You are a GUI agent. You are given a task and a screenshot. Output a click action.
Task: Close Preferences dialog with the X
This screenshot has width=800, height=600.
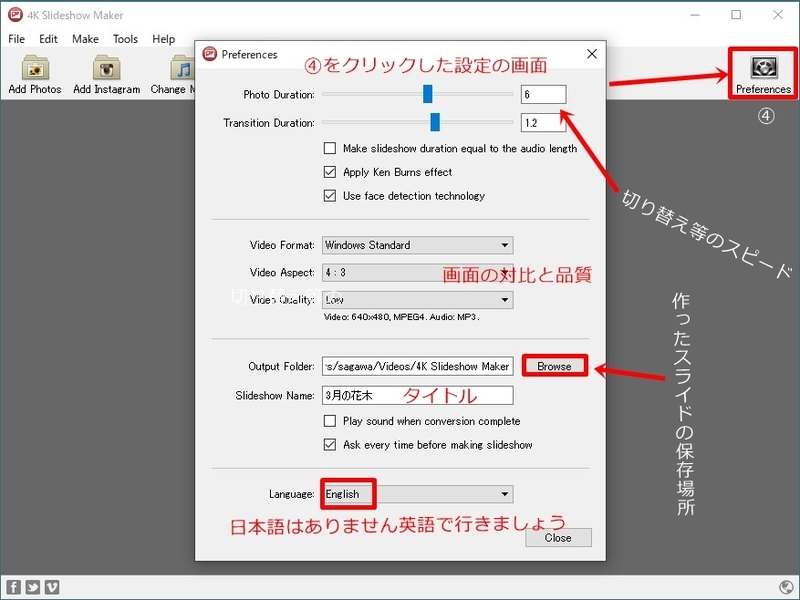coord(591,54)
